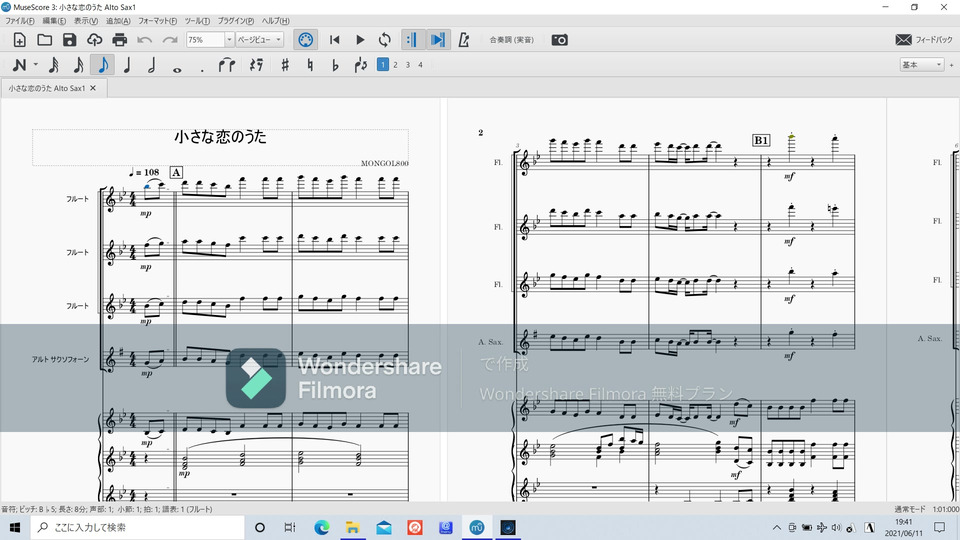Open the page view mode dropdown
Image resolution: width=960 pixels, height=540 pixels.
260,40
